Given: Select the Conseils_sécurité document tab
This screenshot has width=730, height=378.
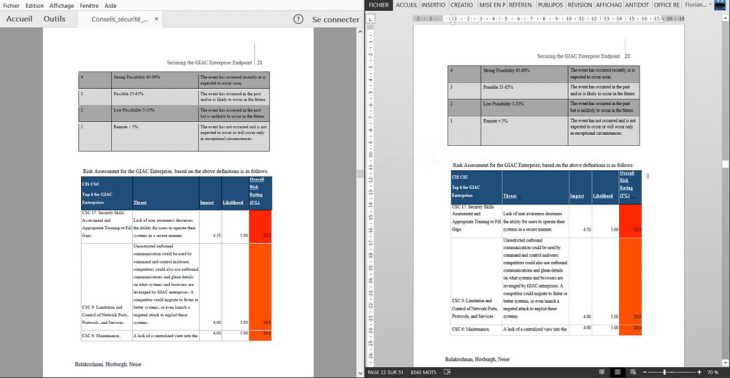Looking at the screenshot, I should pos(120,19).
